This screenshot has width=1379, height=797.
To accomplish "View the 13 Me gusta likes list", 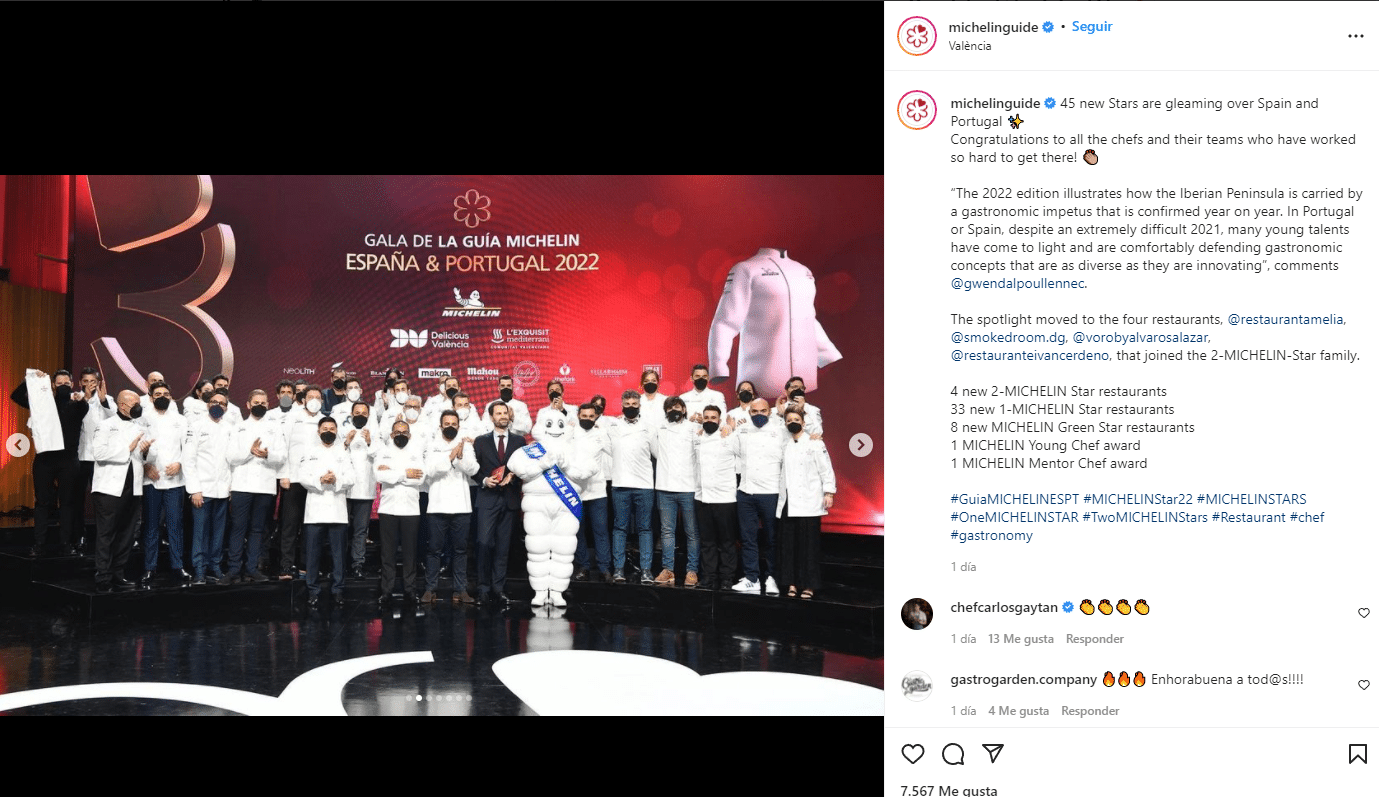I will [1021, 639].
